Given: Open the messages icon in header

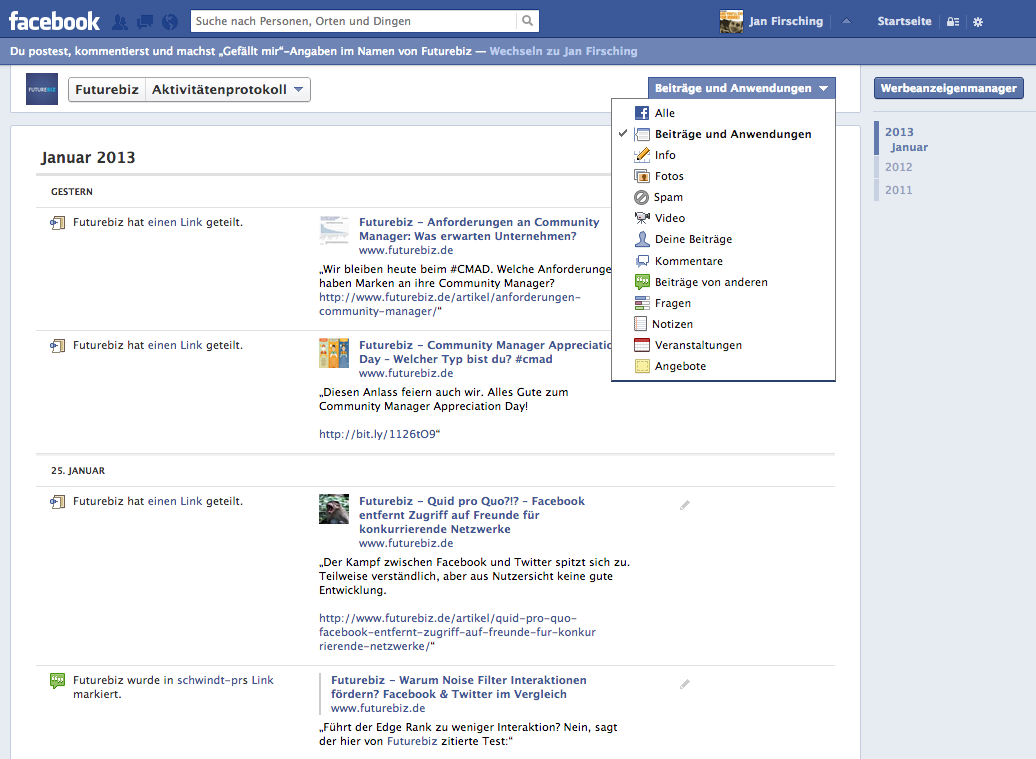Looking at the screenshot, I should point(145,21).
